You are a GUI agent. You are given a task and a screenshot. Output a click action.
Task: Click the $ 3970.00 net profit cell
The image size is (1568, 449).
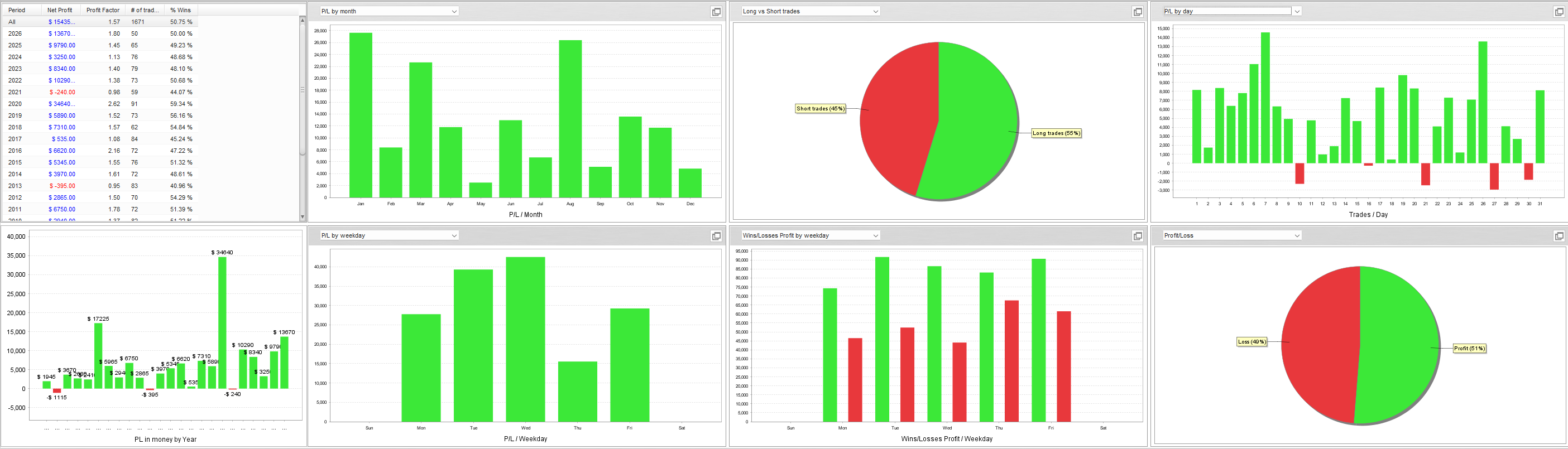(62, 174)
